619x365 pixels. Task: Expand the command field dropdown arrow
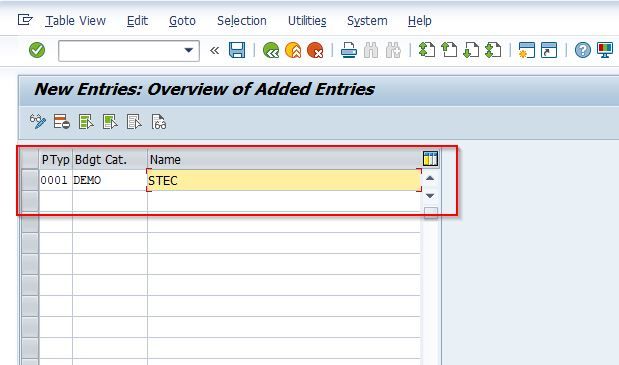pos(189,51)
